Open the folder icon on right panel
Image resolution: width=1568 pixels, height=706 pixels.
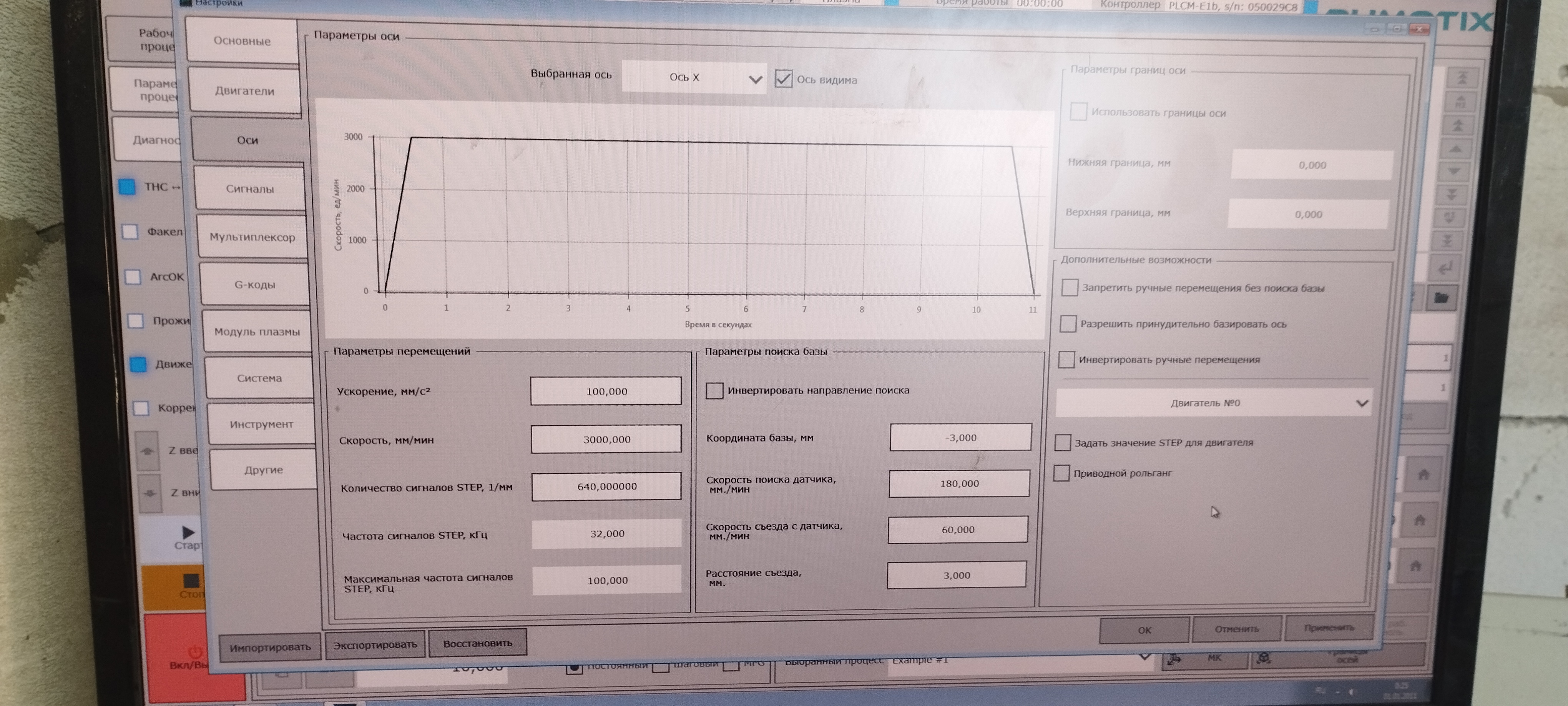1441,298
